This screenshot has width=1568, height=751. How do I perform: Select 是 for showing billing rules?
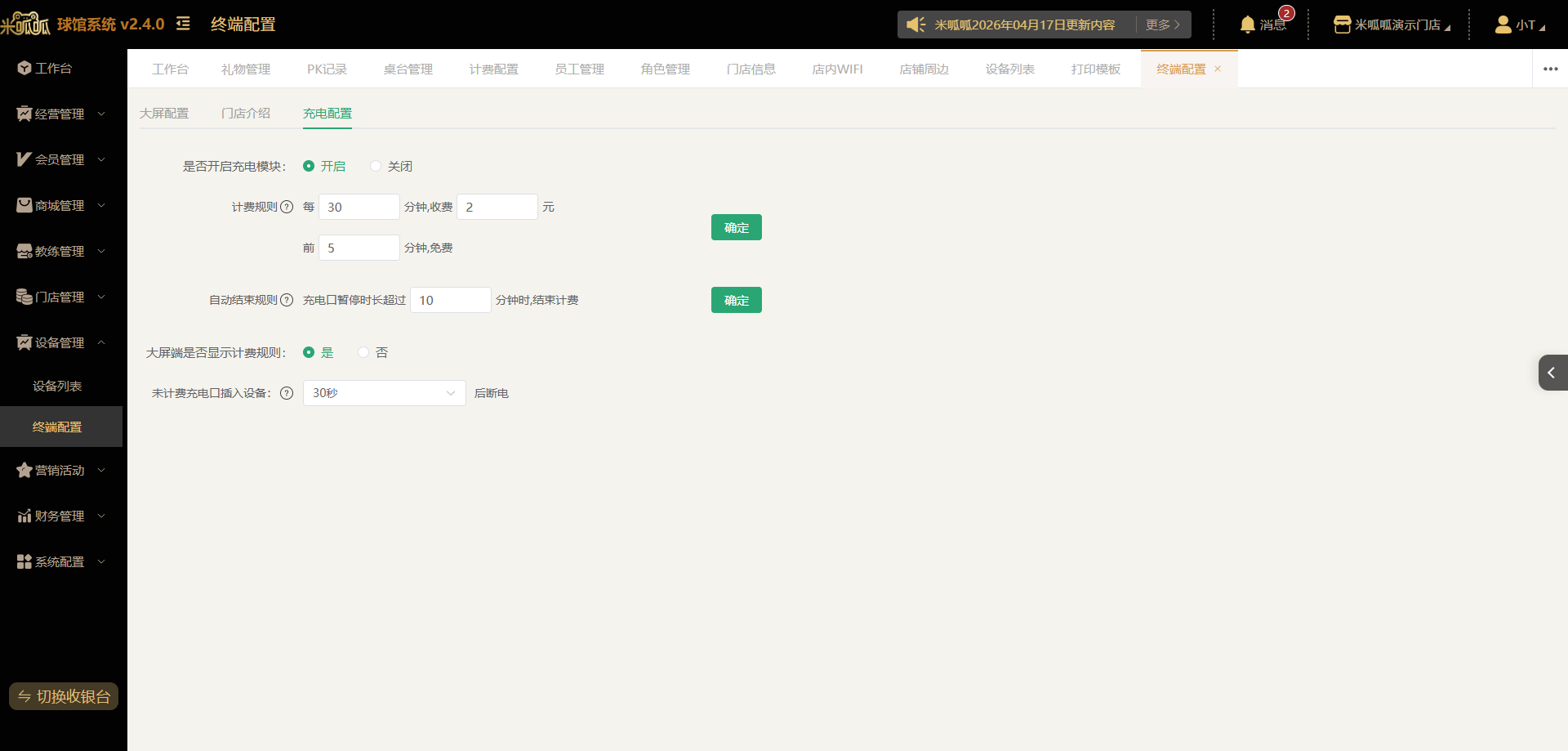[x=318, y=352]
